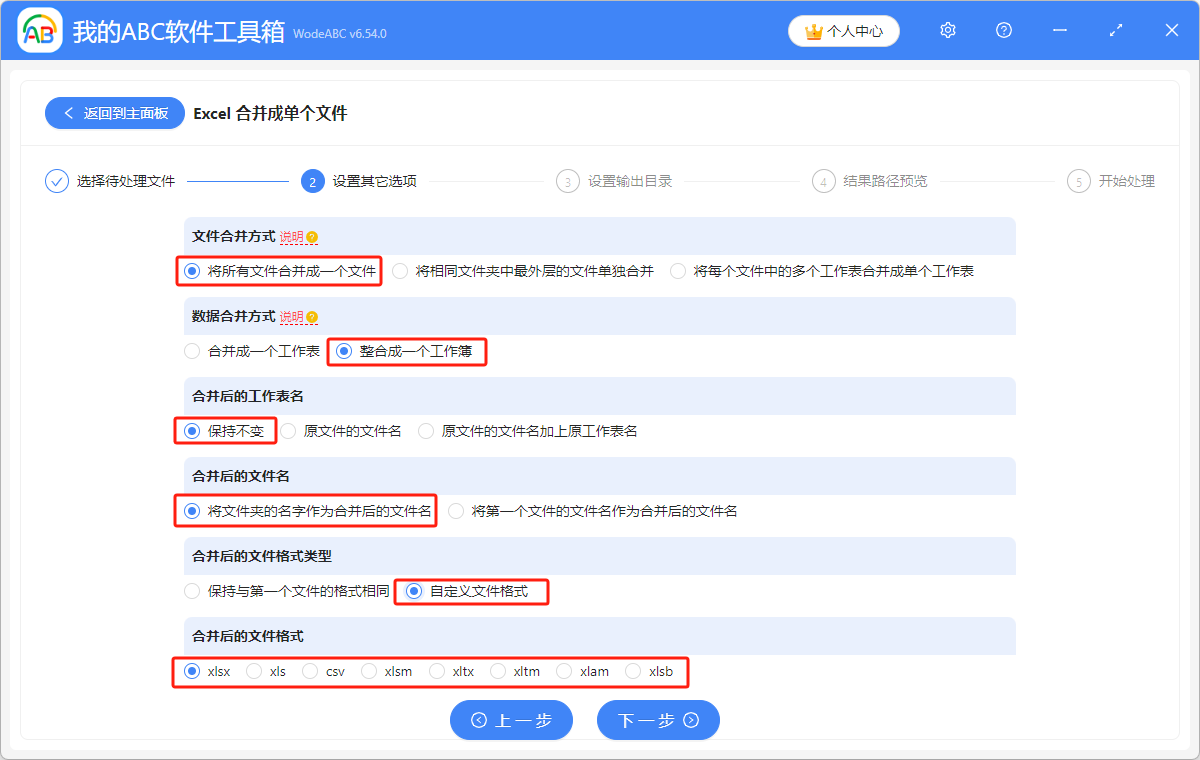This screenshot has width=1200, height=760.
Task: Click the AB app logo icon
Action: (x=39, y=30)
